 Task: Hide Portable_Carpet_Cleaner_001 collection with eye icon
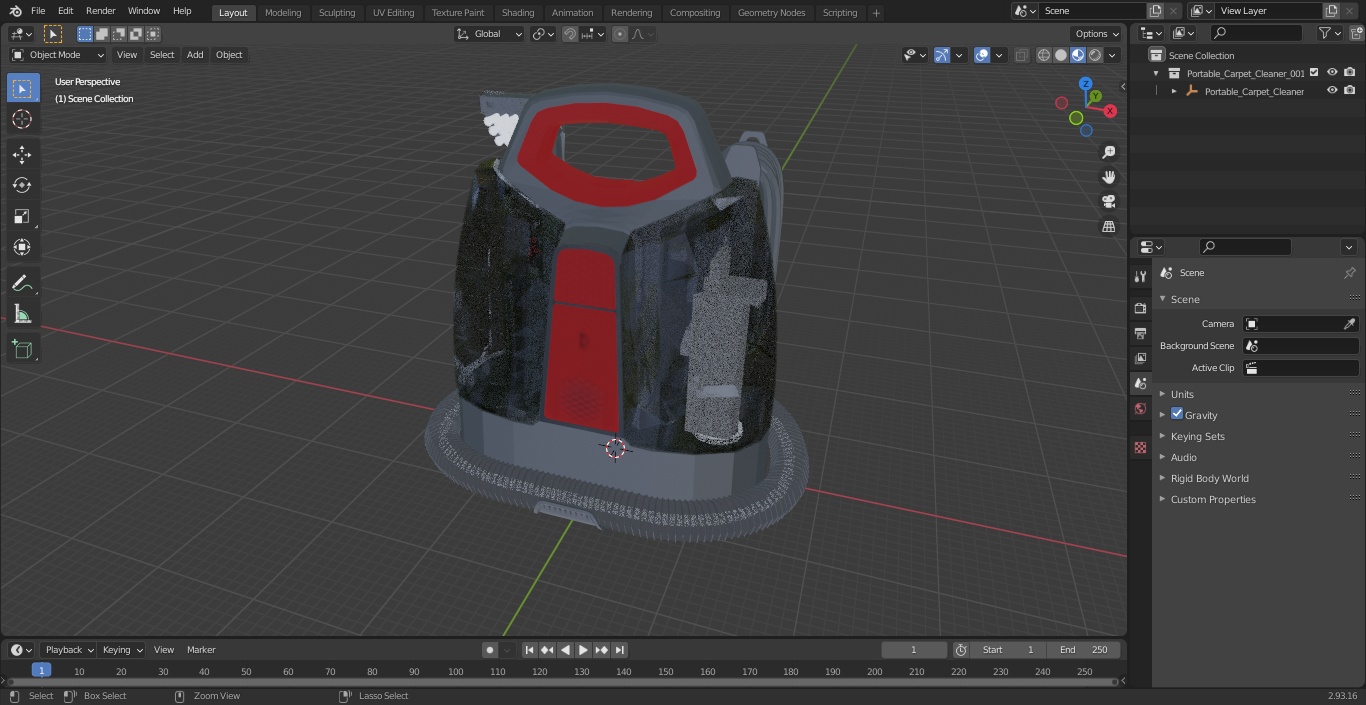pos(1332,73)
